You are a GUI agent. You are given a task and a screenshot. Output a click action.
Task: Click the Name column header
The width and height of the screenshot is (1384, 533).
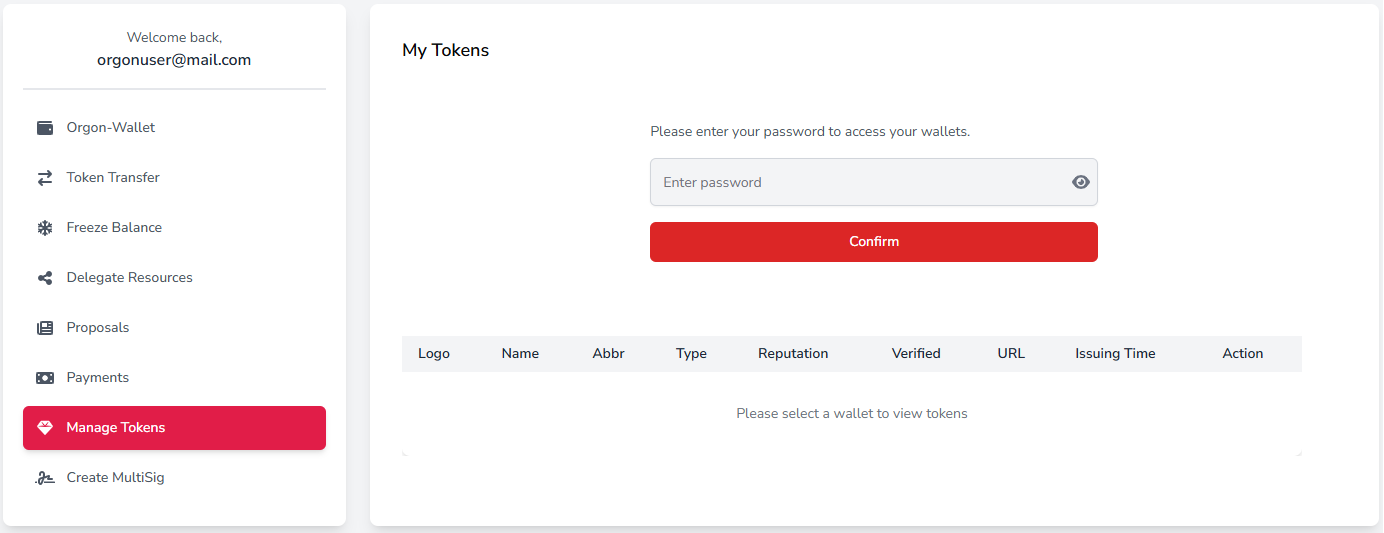(x=520, y=354)
